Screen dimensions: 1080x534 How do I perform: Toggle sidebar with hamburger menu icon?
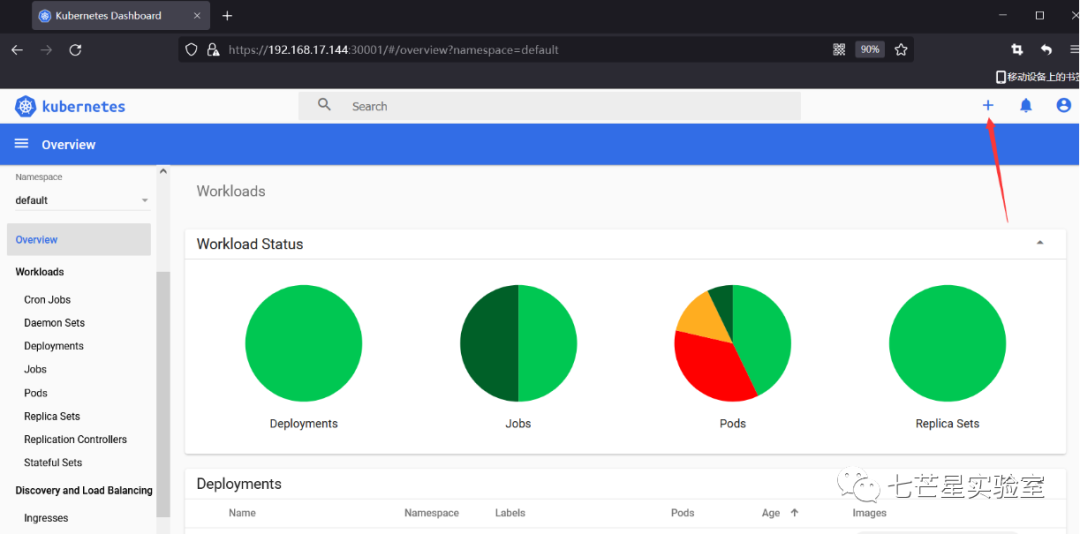click(21, 143)
